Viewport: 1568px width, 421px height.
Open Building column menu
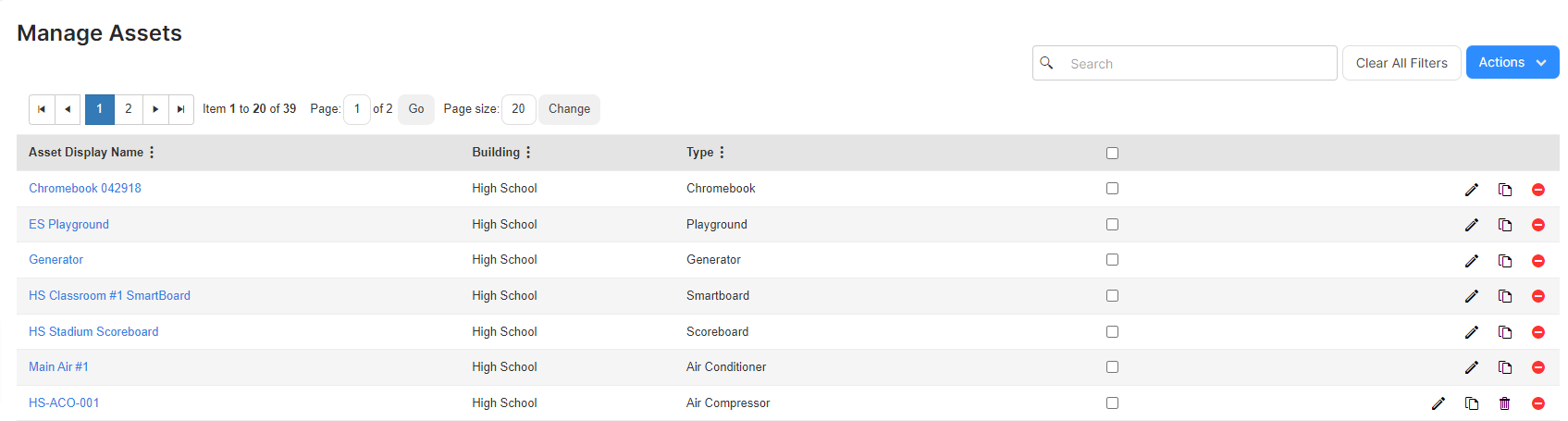(x=528, y=153)
